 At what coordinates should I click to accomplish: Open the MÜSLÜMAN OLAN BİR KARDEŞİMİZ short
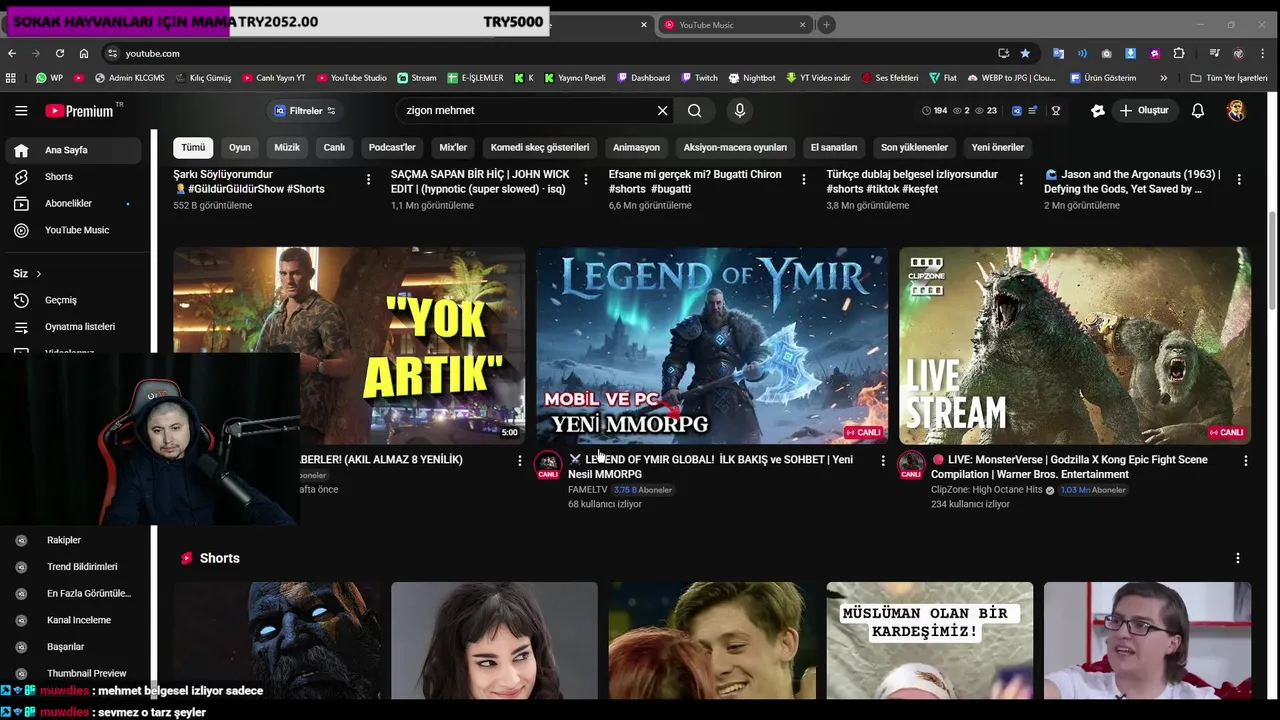(x=930, y=641)
